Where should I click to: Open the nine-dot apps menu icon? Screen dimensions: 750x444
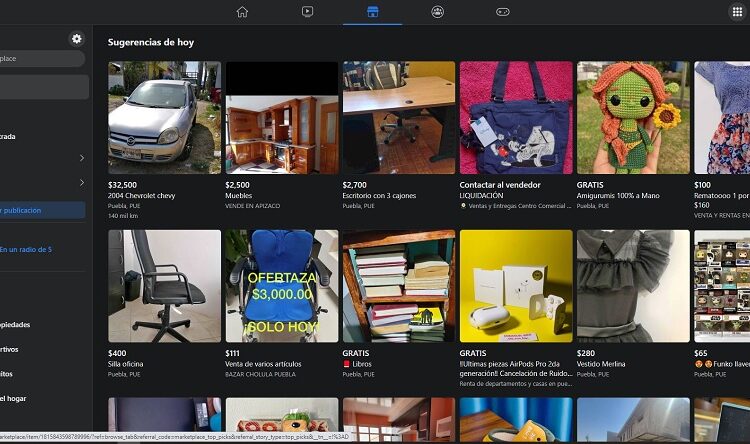tap(737, 11)
